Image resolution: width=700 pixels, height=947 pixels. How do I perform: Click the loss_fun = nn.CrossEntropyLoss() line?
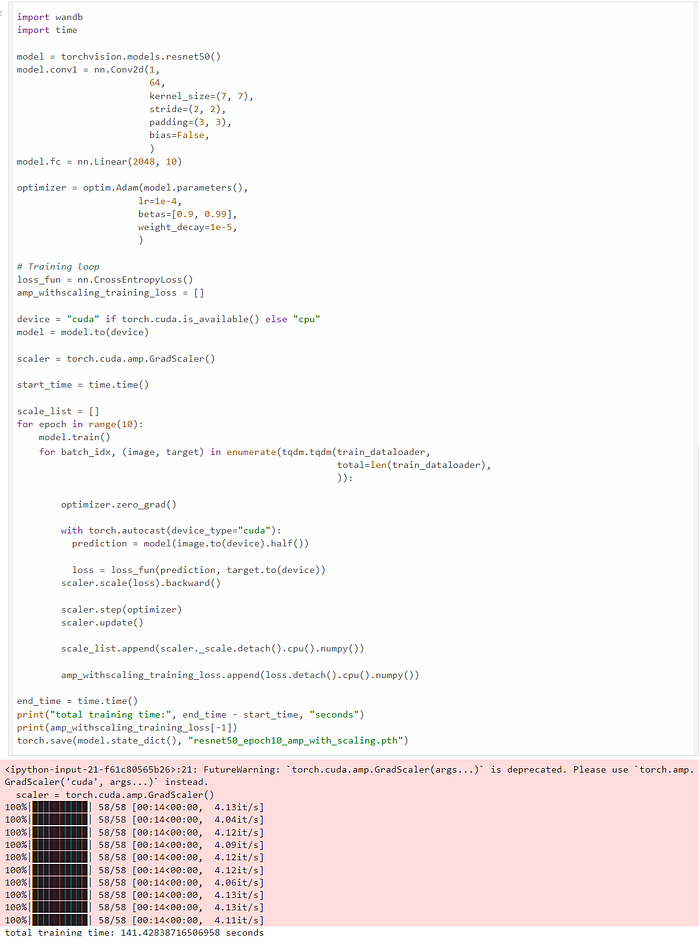(105, 280)
